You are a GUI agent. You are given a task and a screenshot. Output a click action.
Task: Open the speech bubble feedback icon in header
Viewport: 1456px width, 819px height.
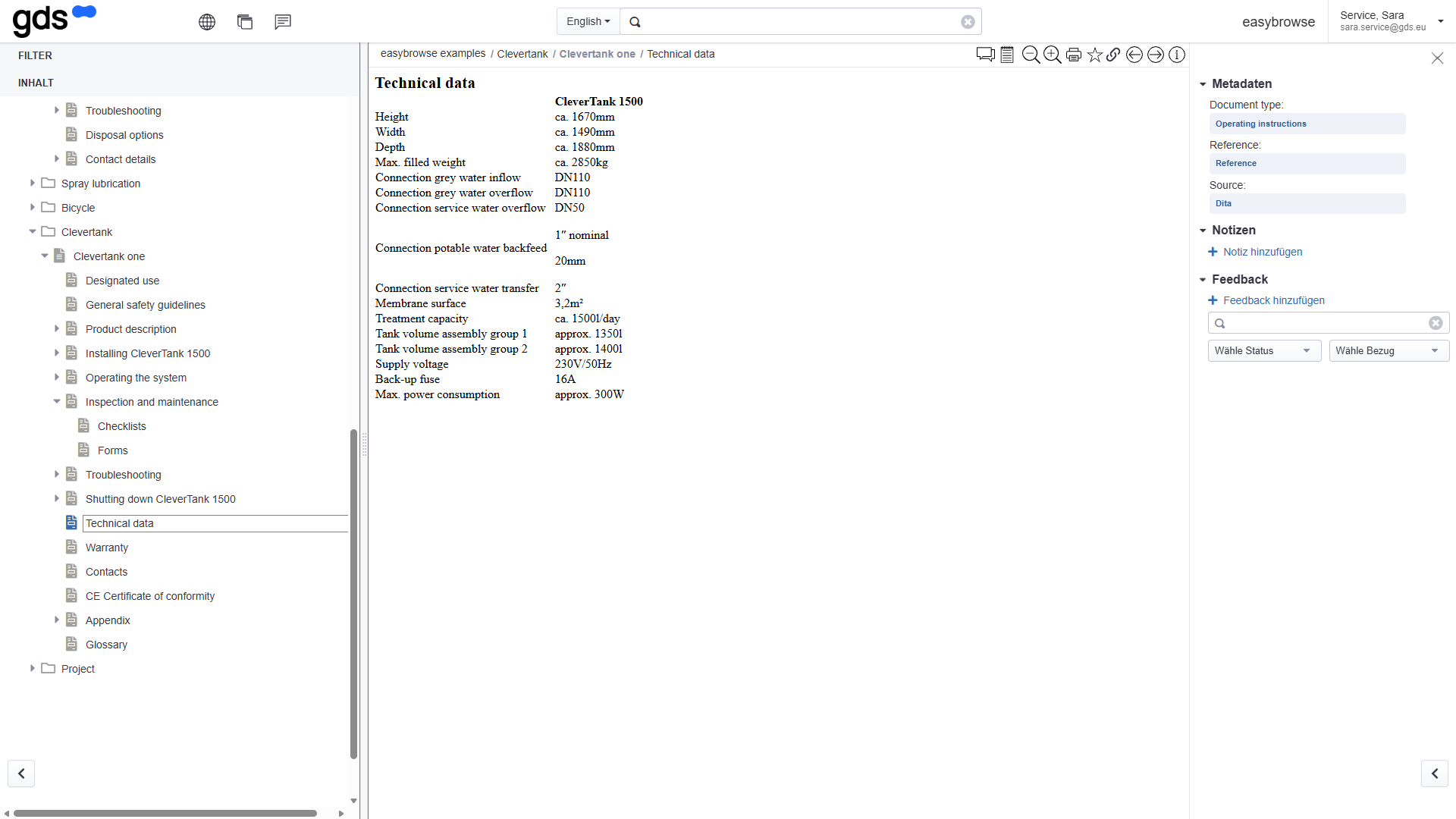(x=283, y=22)
